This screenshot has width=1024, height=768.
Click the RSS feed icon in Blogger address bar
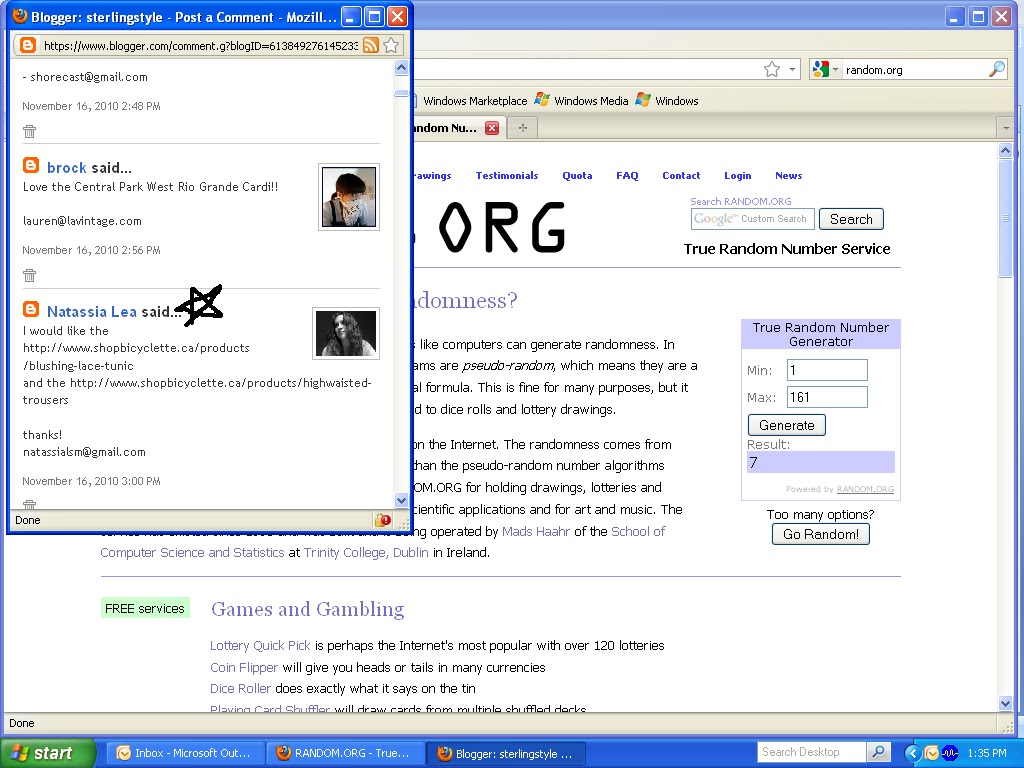coord(371,45)
